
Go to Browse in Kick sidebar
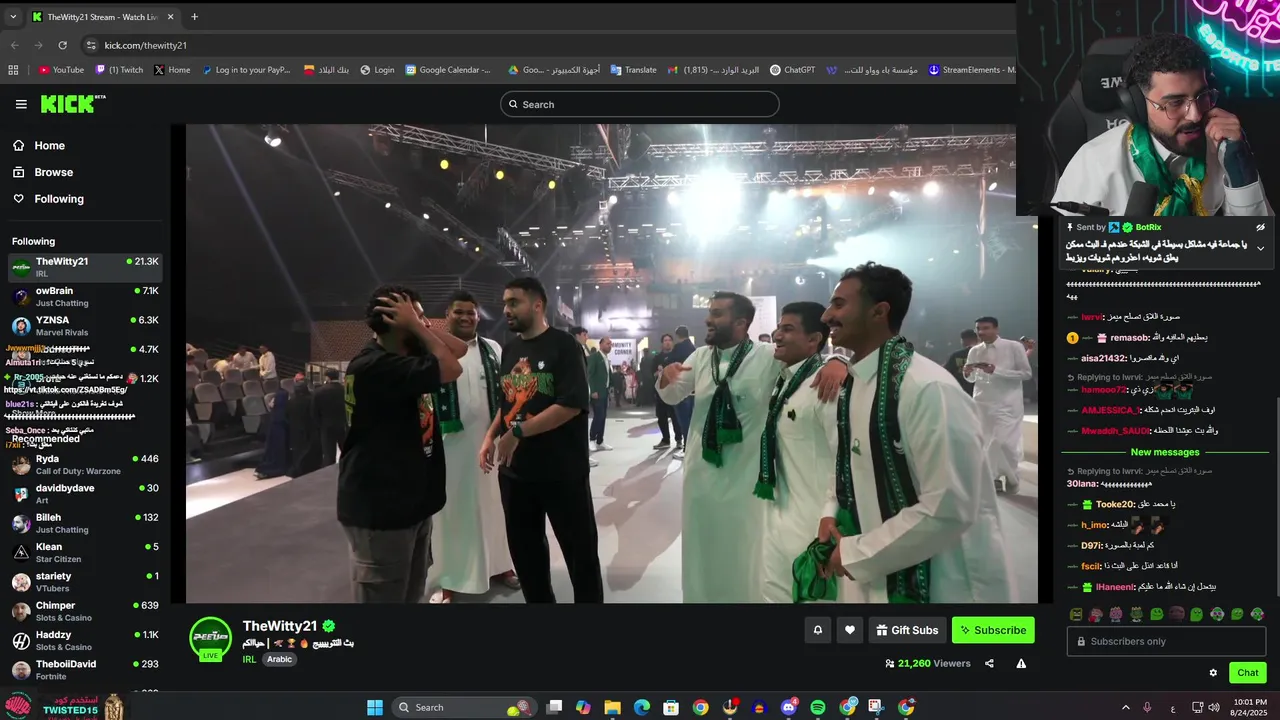pyautogui.click(x=43, y=172)
